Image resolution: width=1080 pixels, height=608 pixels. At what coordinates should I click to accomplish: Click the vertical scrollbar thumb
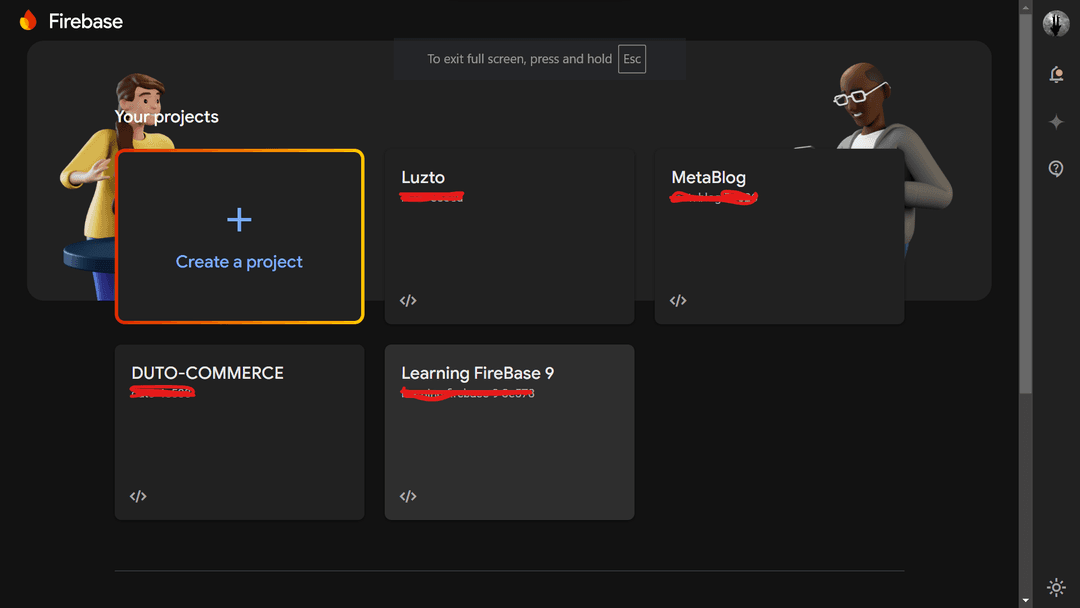click(1025, 200)
